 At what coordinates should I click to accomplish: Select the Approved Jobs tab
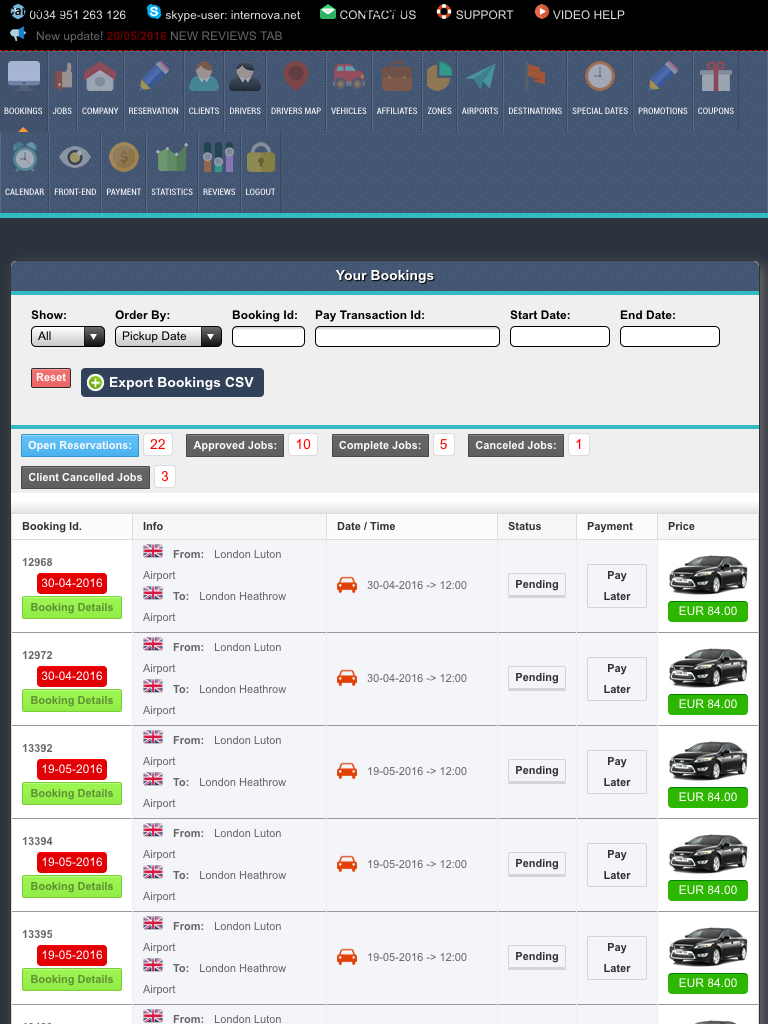coord(235,445)
